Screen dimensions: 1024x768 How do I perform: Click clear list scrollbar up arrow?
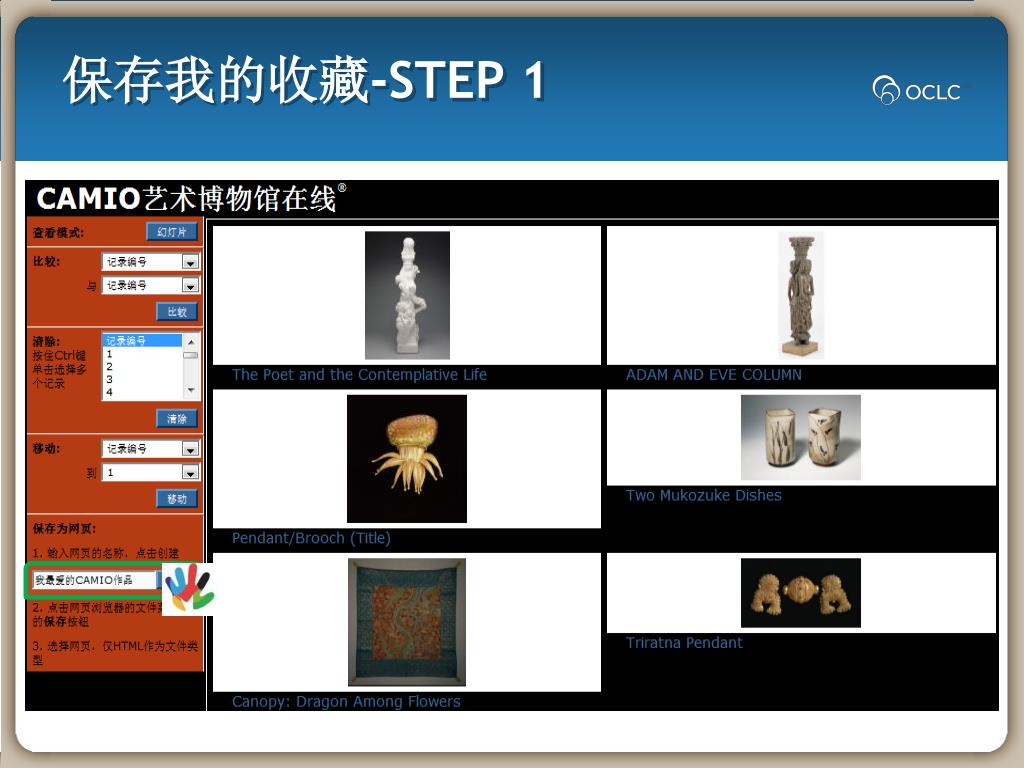point(191,342)
